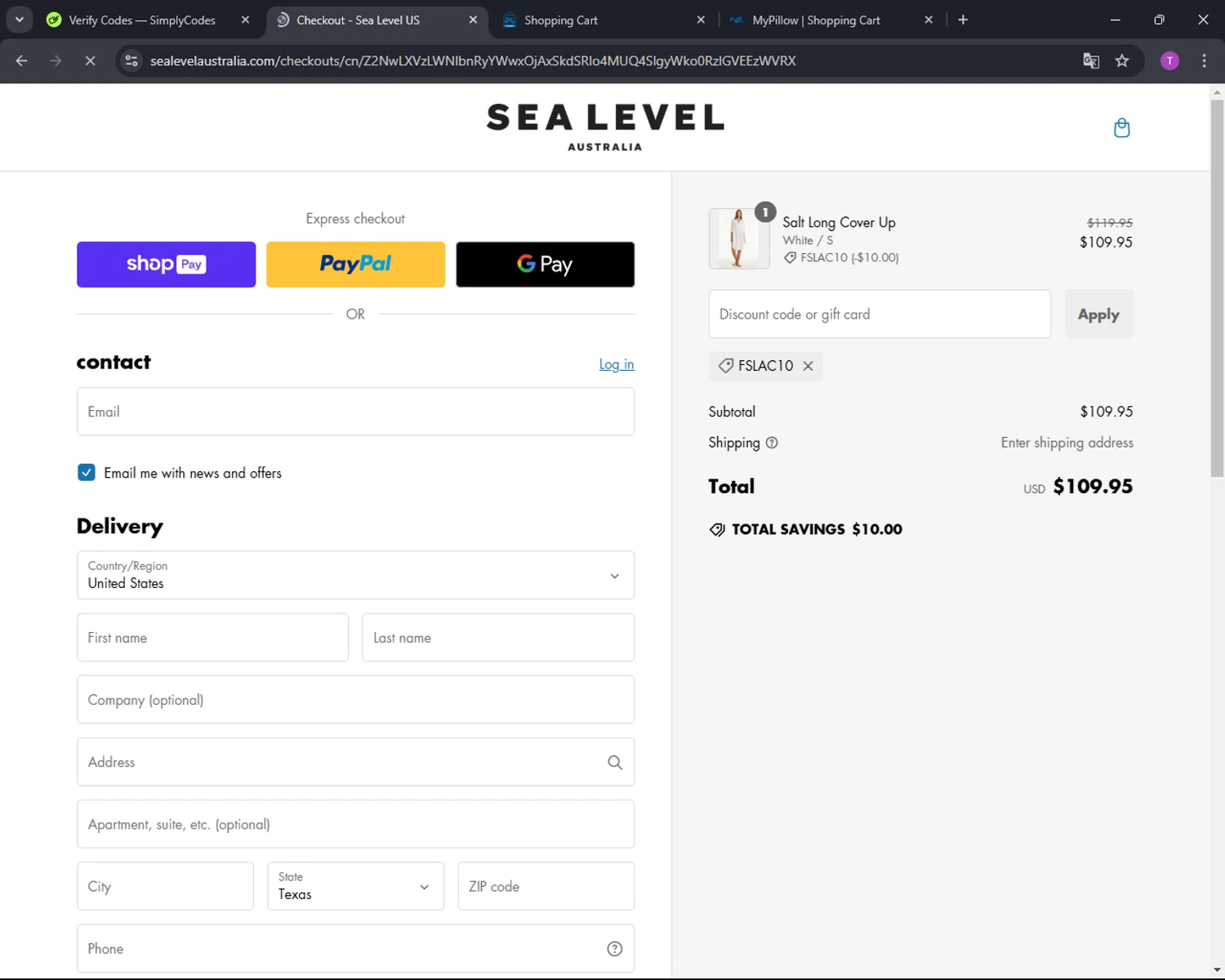Close the Checkout - Sea Level US tab
The height and width of the screenshot is (980, 1225).
pos(473,20)
